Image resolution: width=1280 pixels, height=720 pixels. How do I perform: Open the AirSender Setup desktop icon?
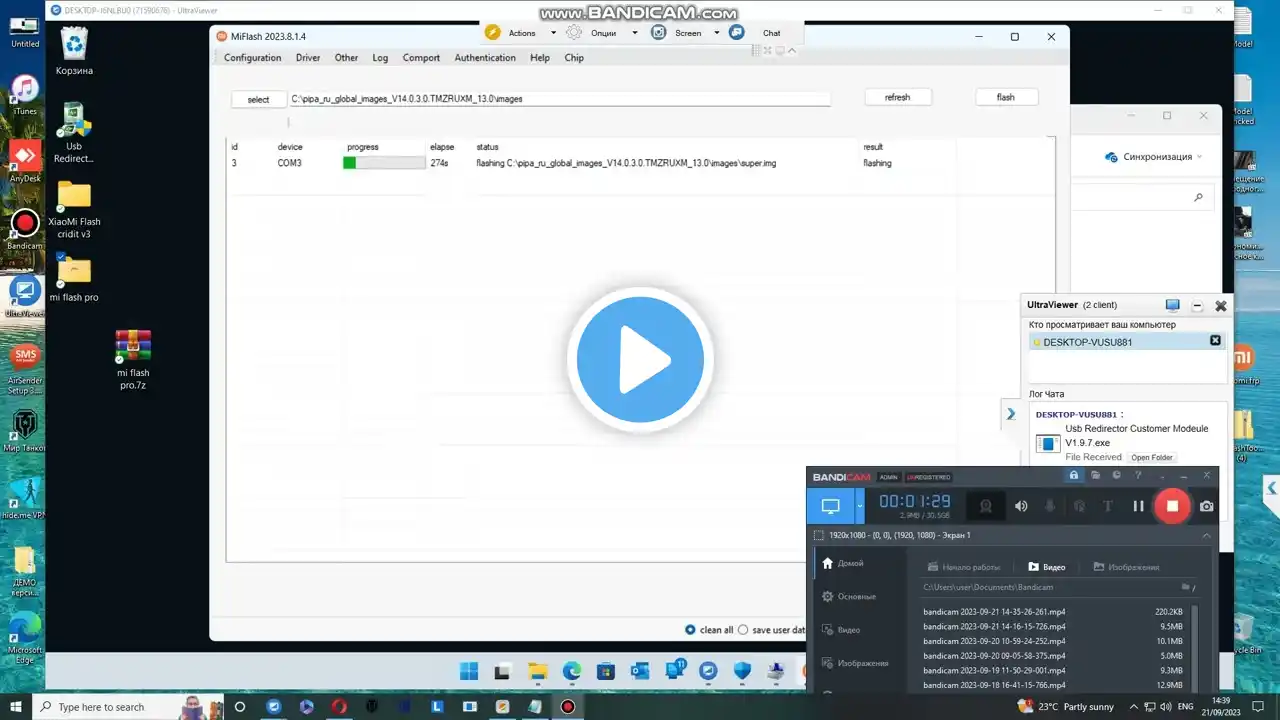pos(25,367)
